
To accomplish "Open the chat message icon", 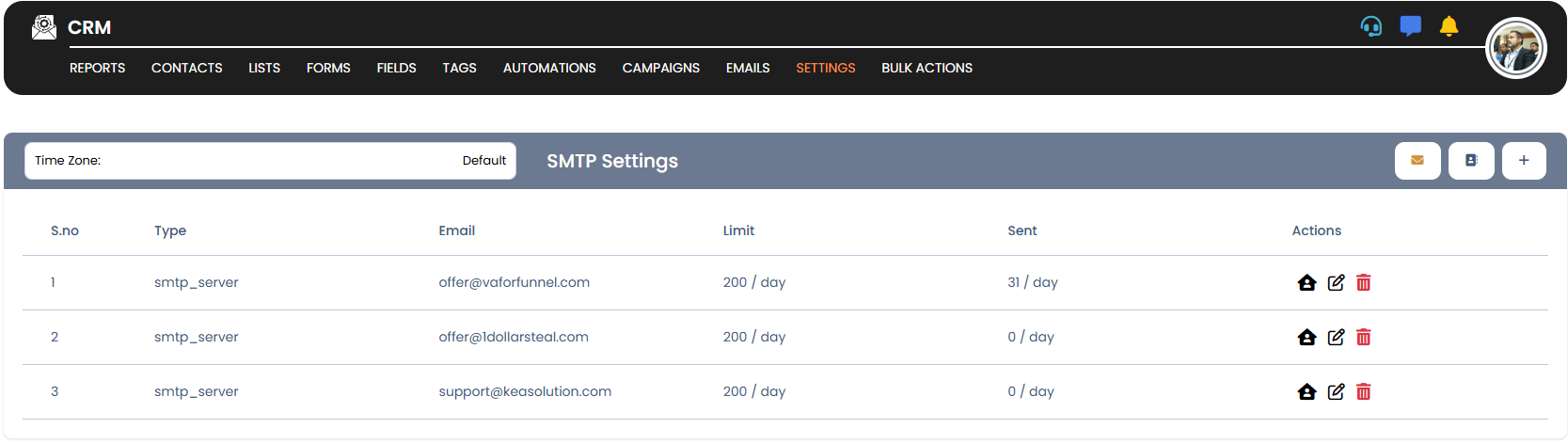I will (1410, 26).
